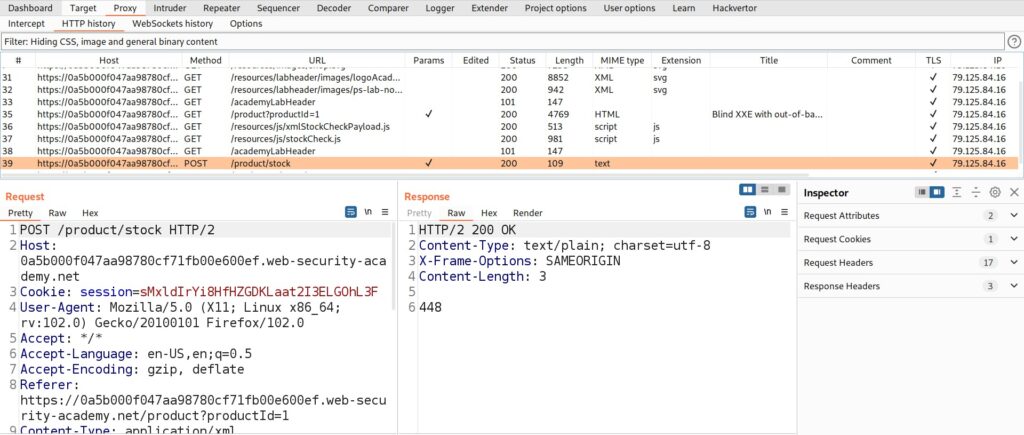Toggle non-printable characters (\n) in Request pane

tap(369, 213)
